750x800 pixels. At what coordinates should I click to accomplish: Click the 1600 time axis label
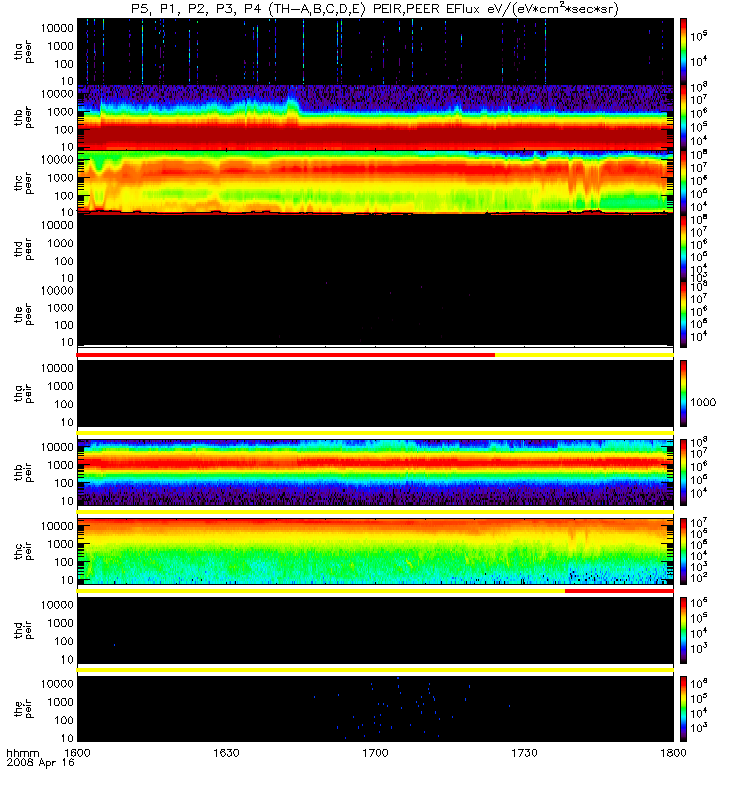(x=77, y=753)
